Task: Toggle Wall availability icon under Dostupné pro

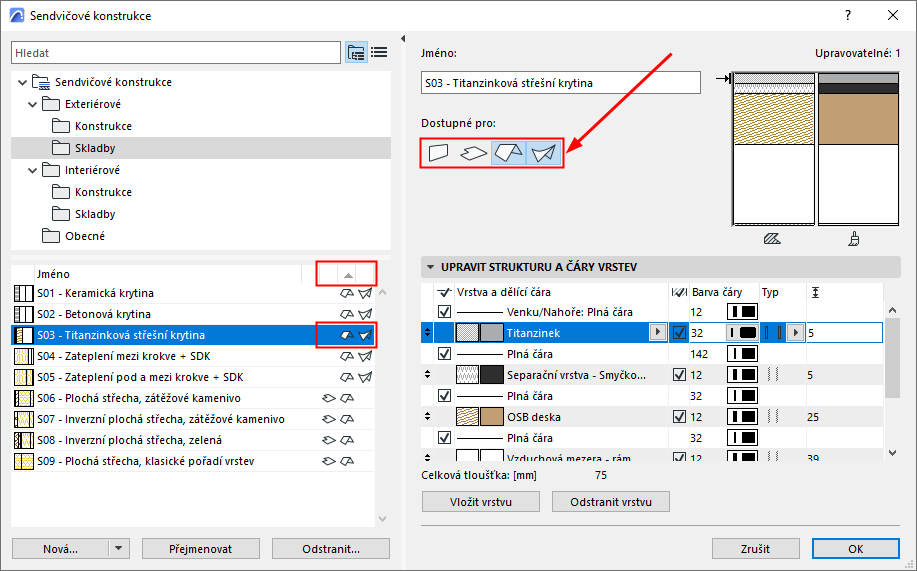Action: point(439,153)
